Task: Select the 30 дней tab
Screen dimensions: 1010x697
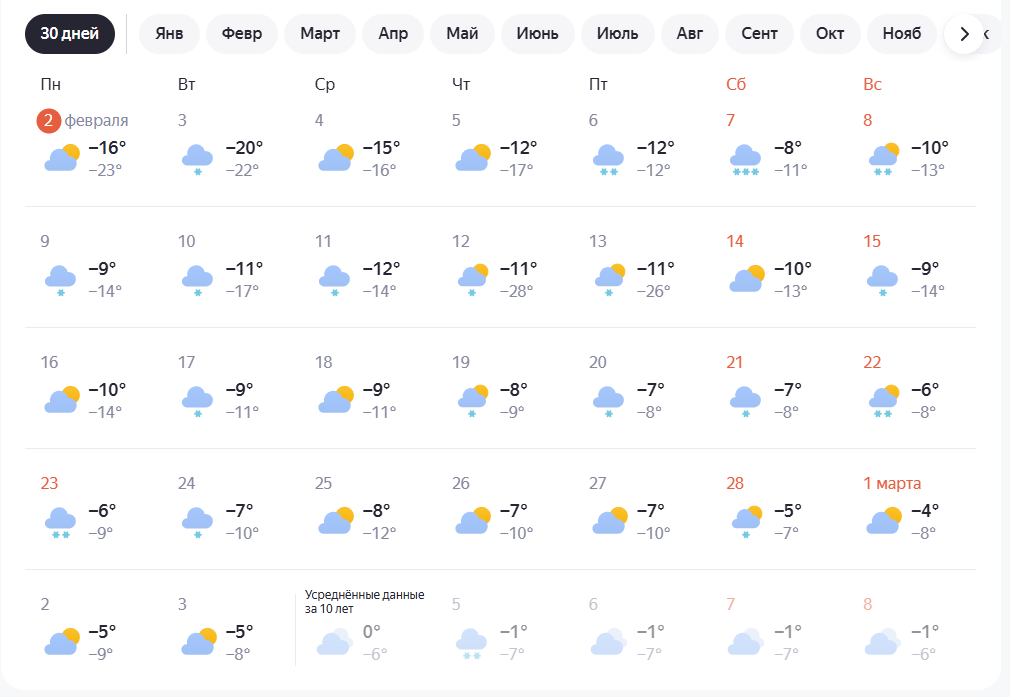Action: click(70, 34)
